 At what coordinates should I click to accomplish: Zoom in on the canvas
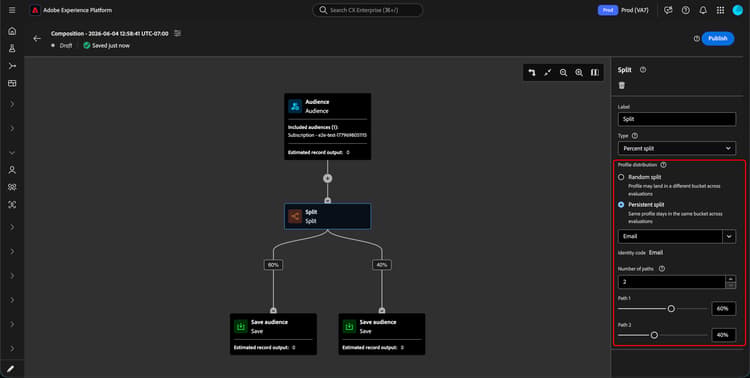coord(579,72)
